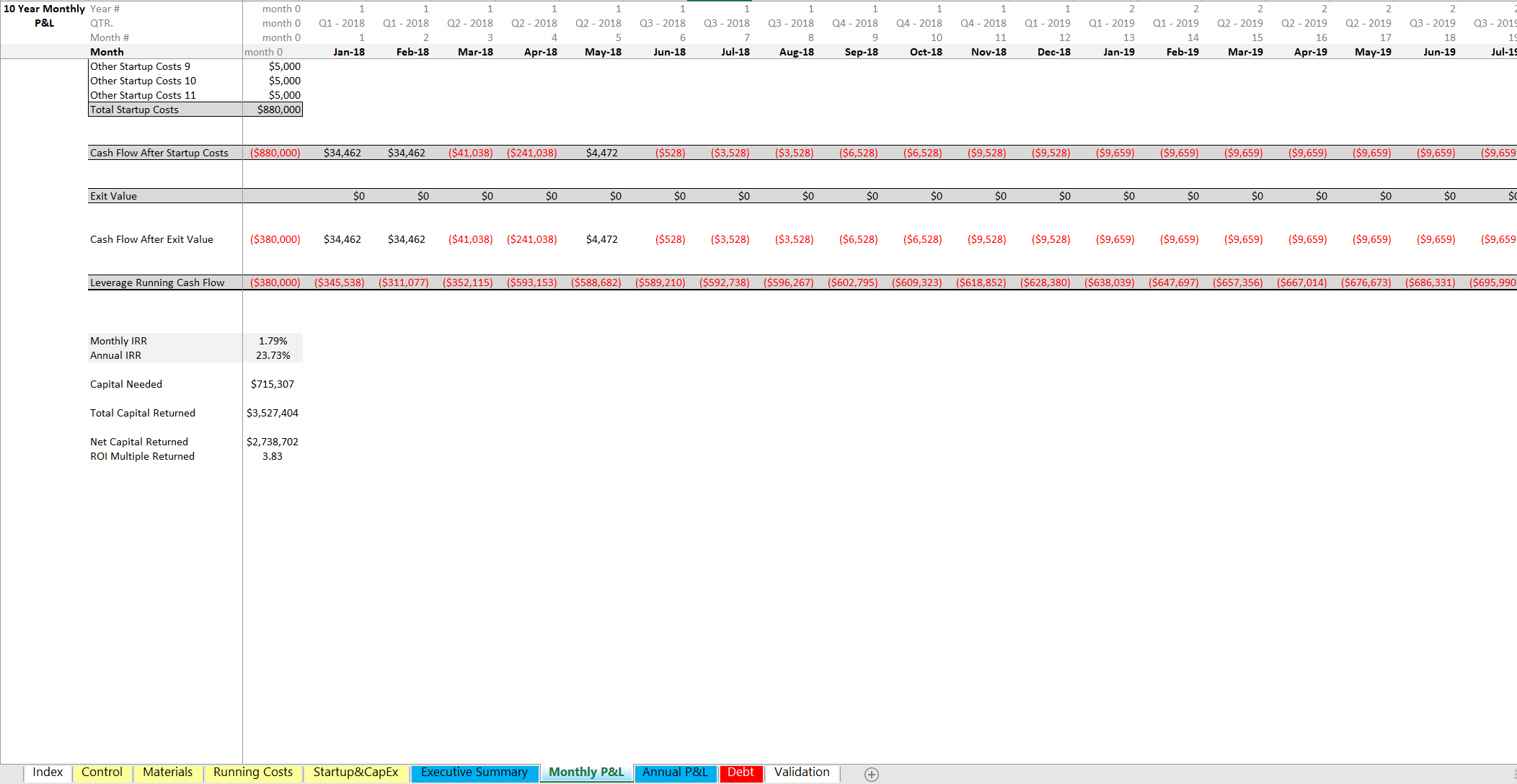Screen dimensions: 1517x784
Task: Select the Debt sheet tab
Action: tap(741, 772)
